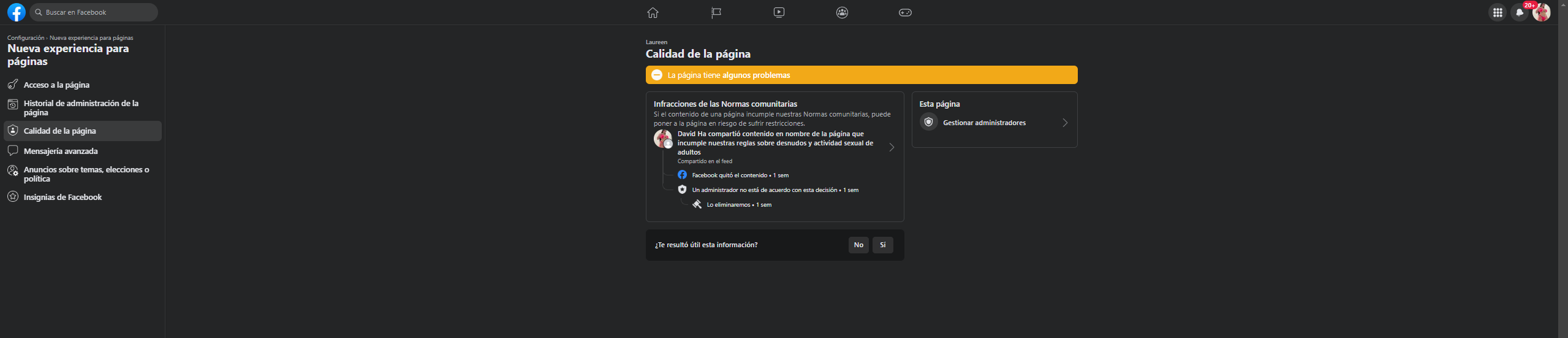Click the minus icon in the yellow banner
This screenshot has width=1568, height=338.
click(x=657, y=75)
